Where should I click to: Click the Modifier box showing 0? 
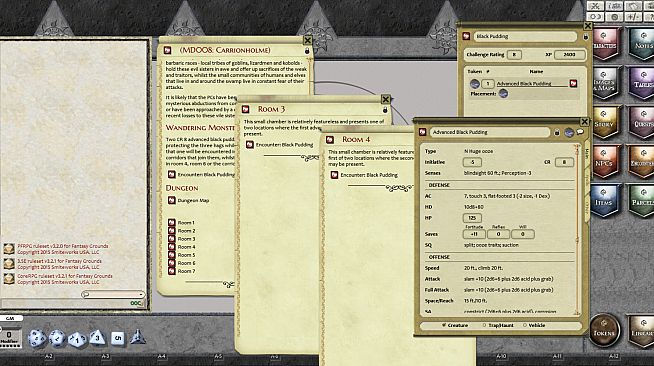pos(9,337)
